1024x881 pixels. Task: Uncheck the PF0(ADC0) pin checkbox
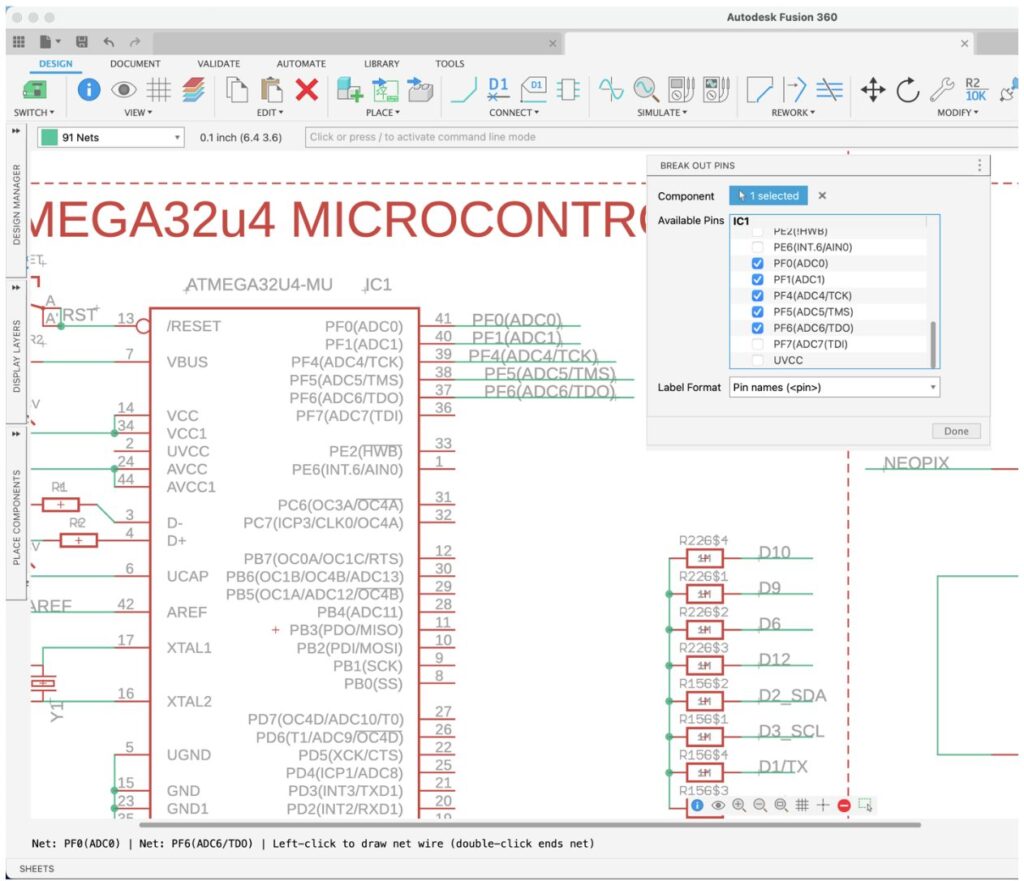(x=758, y=263)
